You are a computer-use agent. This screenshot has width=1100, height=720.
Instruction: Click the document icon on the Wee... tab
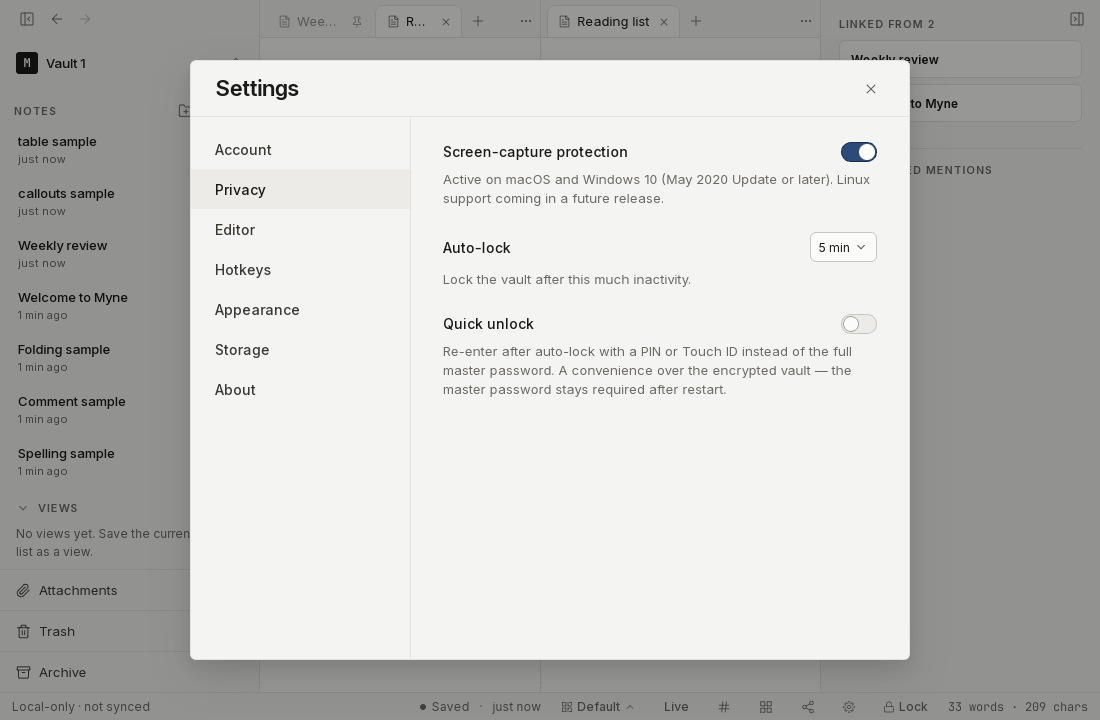pos(284,22)
